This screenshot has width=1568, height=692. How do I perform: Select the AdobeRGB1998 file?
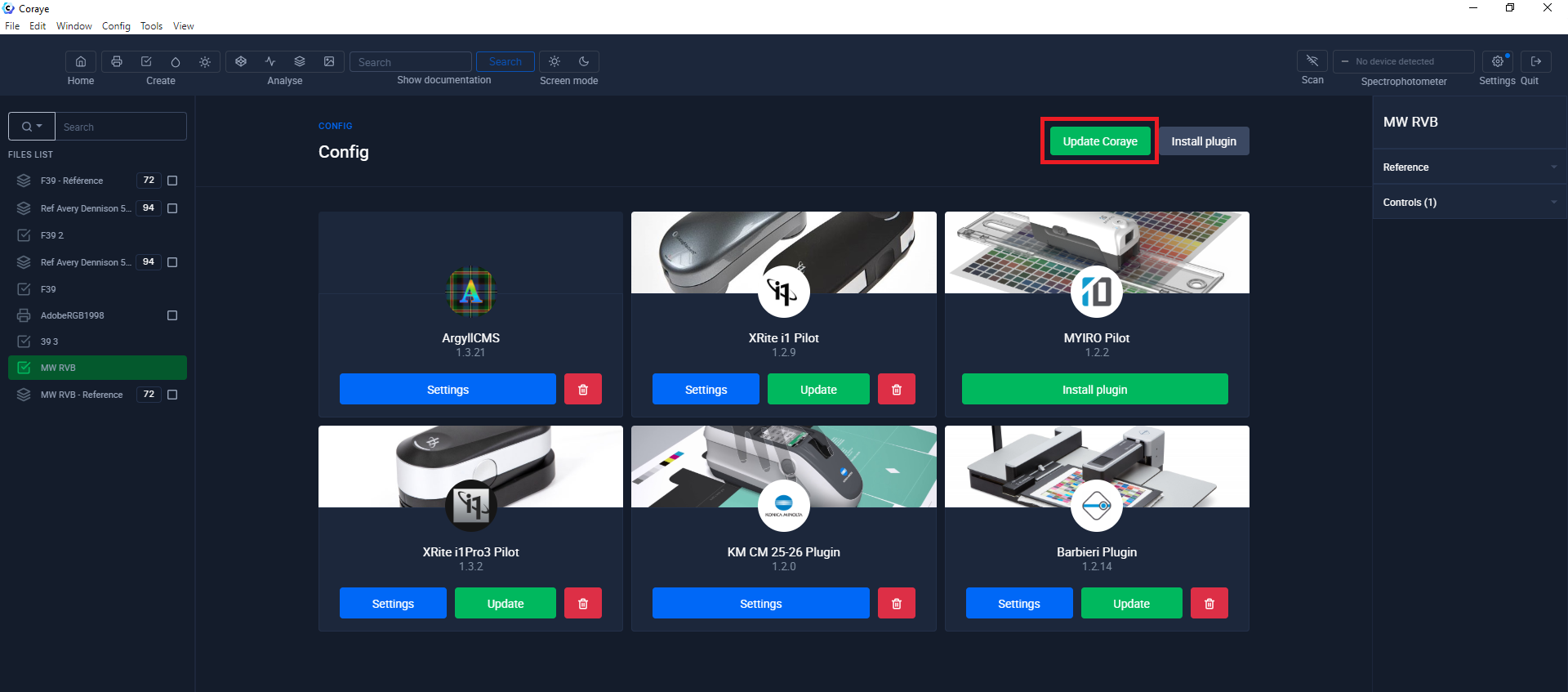pyautogui.click(x=73, y=315)
